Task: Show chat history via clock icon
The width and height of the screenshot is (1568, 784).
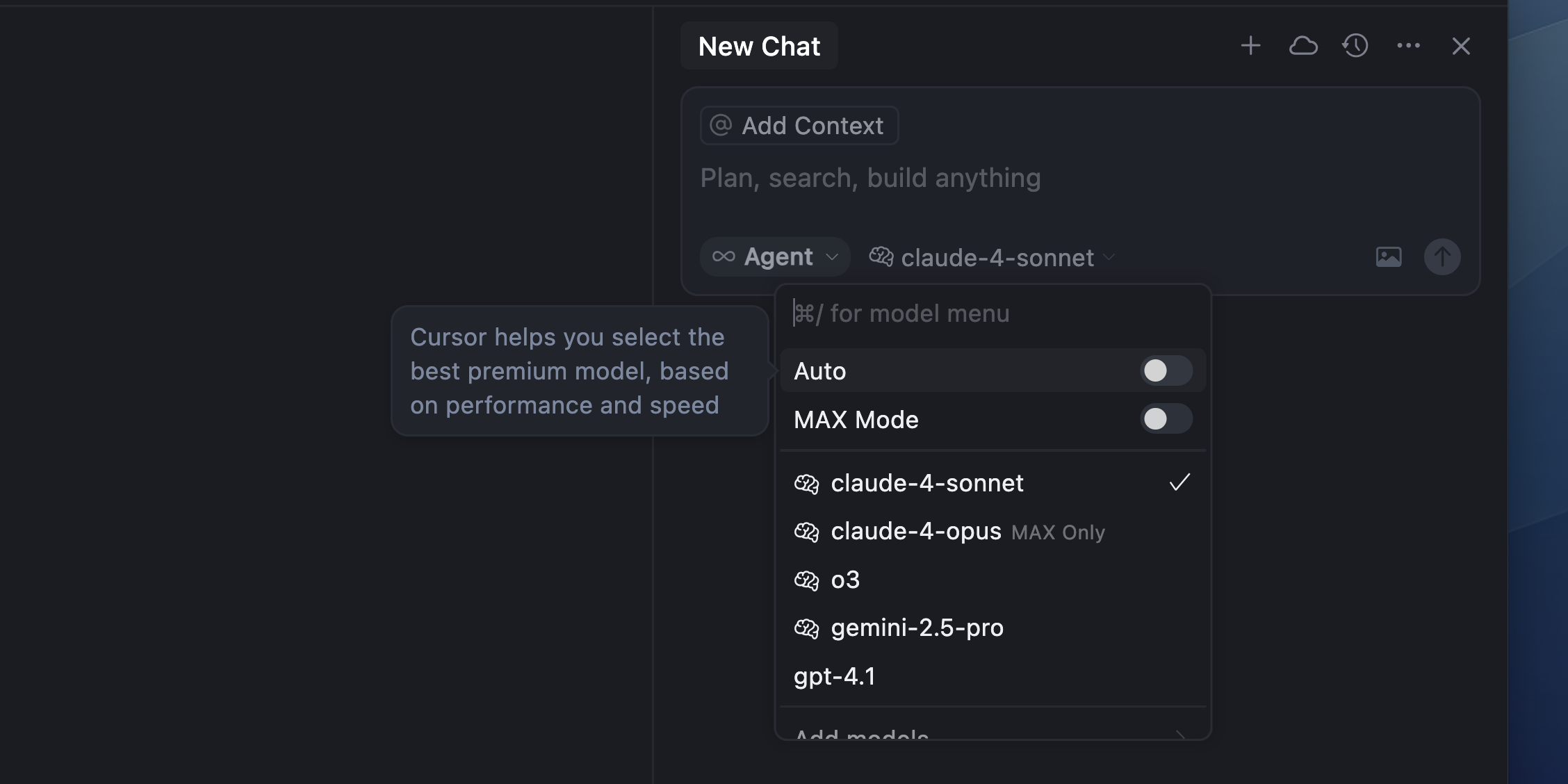Action: (1355, 46)
